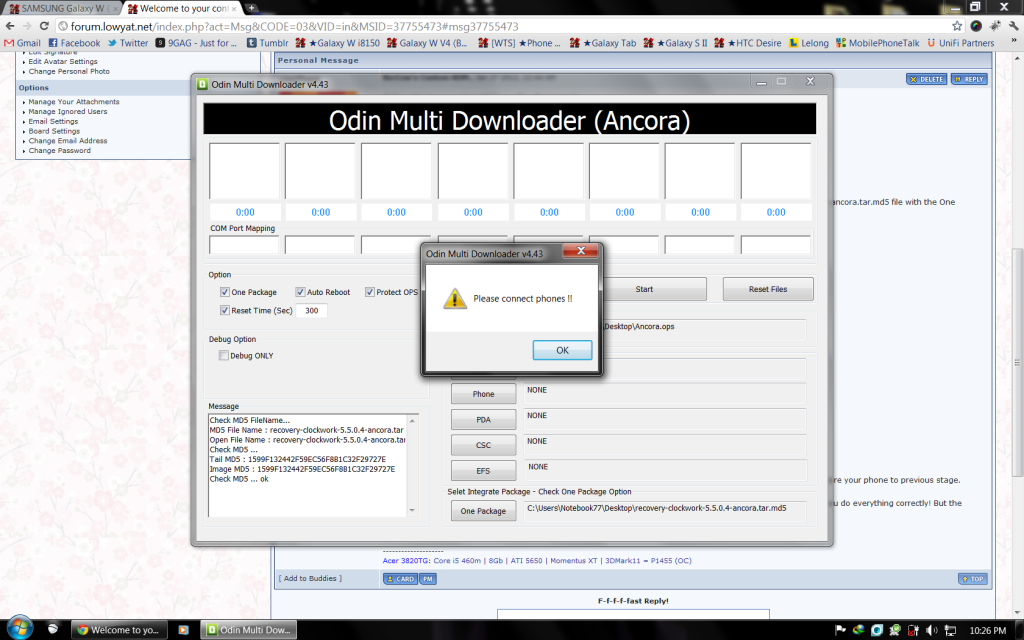Click OK in the connect phones dialog
The height and width of the screenshot is (640, 1024).
[x=562, y=350]
